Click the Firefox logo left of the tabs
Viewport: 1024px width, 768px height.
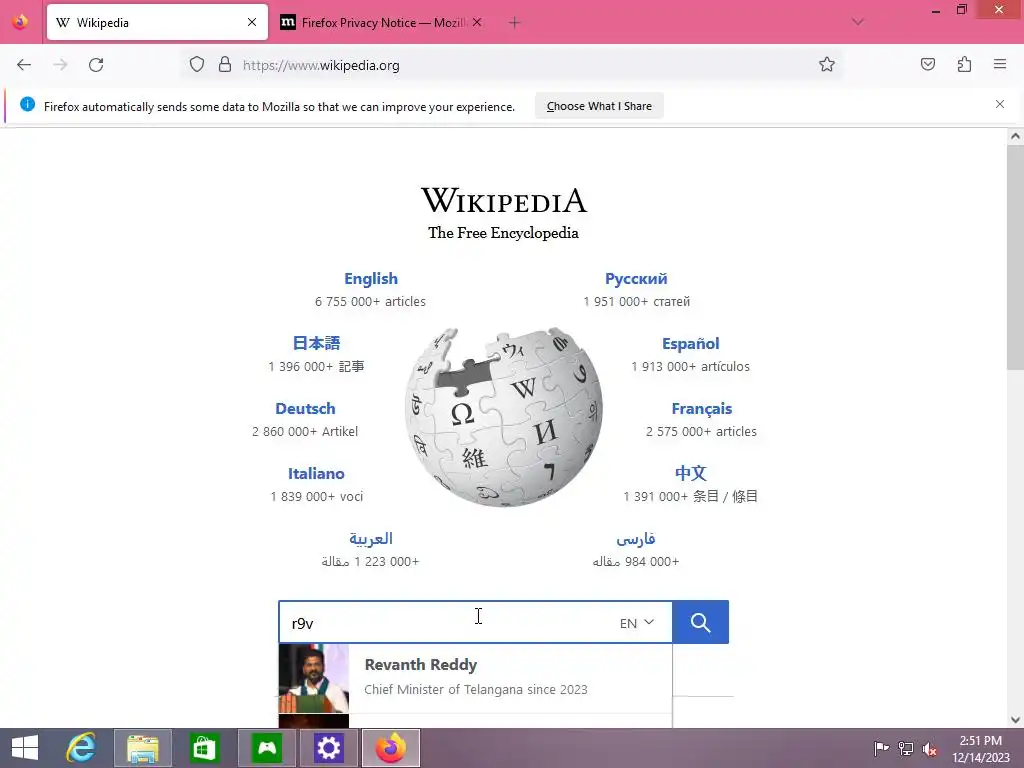click(20, 22)
